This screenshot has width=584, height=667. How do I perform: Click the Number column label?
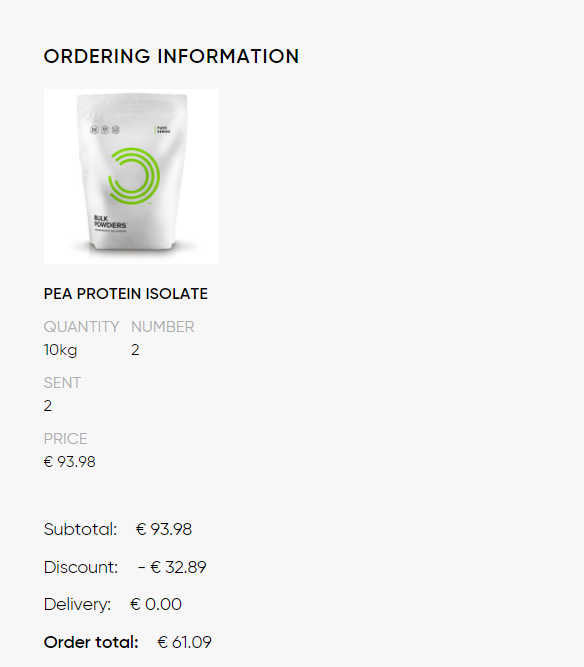coord(162,327)
